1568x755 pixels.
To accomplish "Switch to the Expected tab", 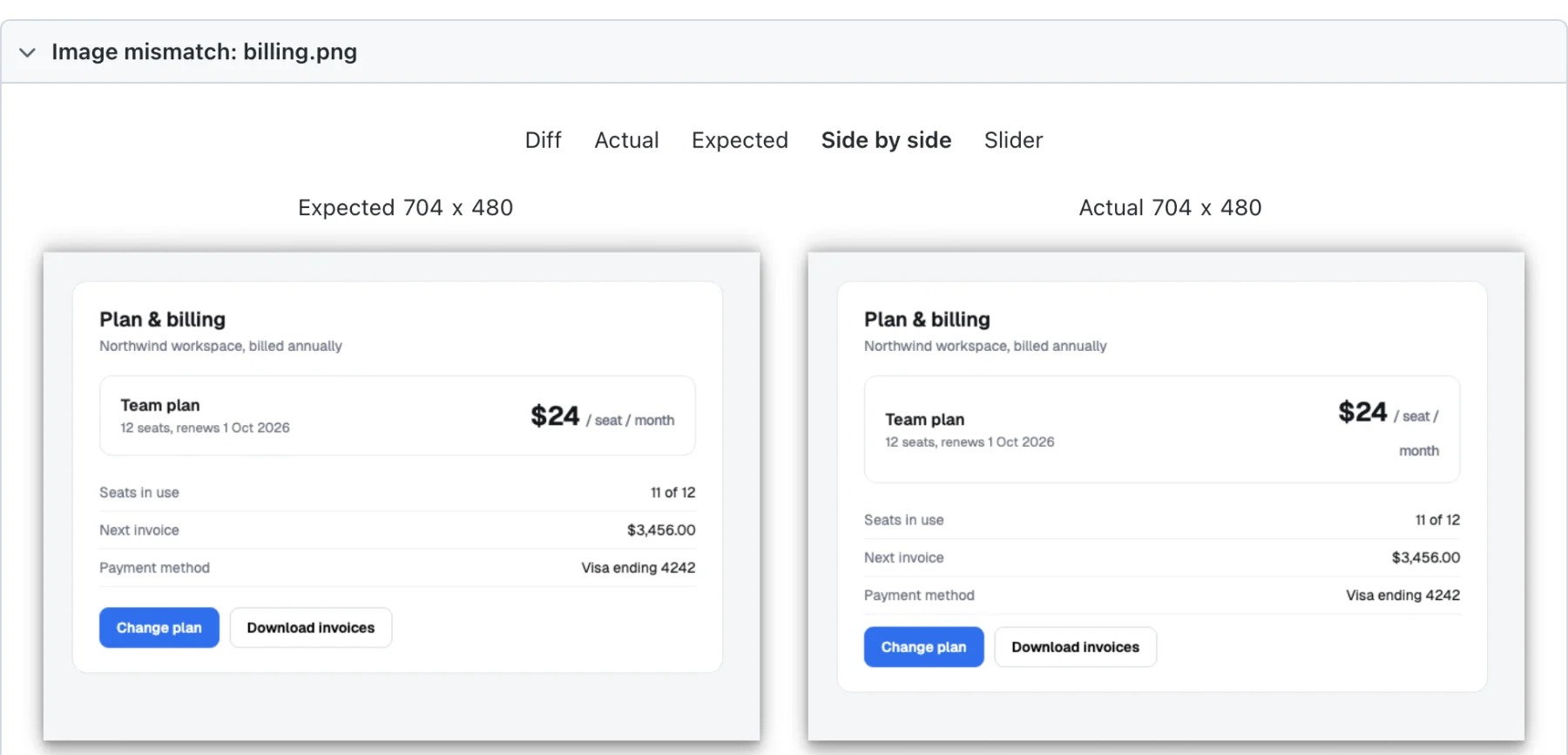I will (x=740, y=140).
